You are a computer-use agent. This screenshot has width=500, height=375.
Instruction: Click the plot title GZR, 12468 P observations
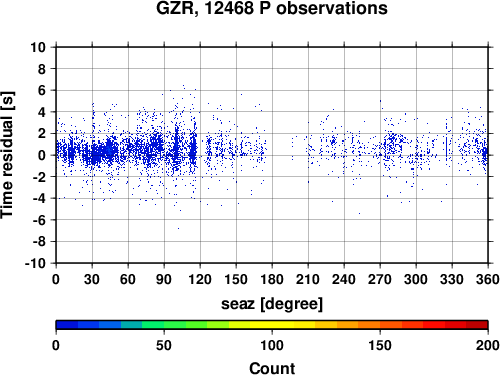[272, 8]
